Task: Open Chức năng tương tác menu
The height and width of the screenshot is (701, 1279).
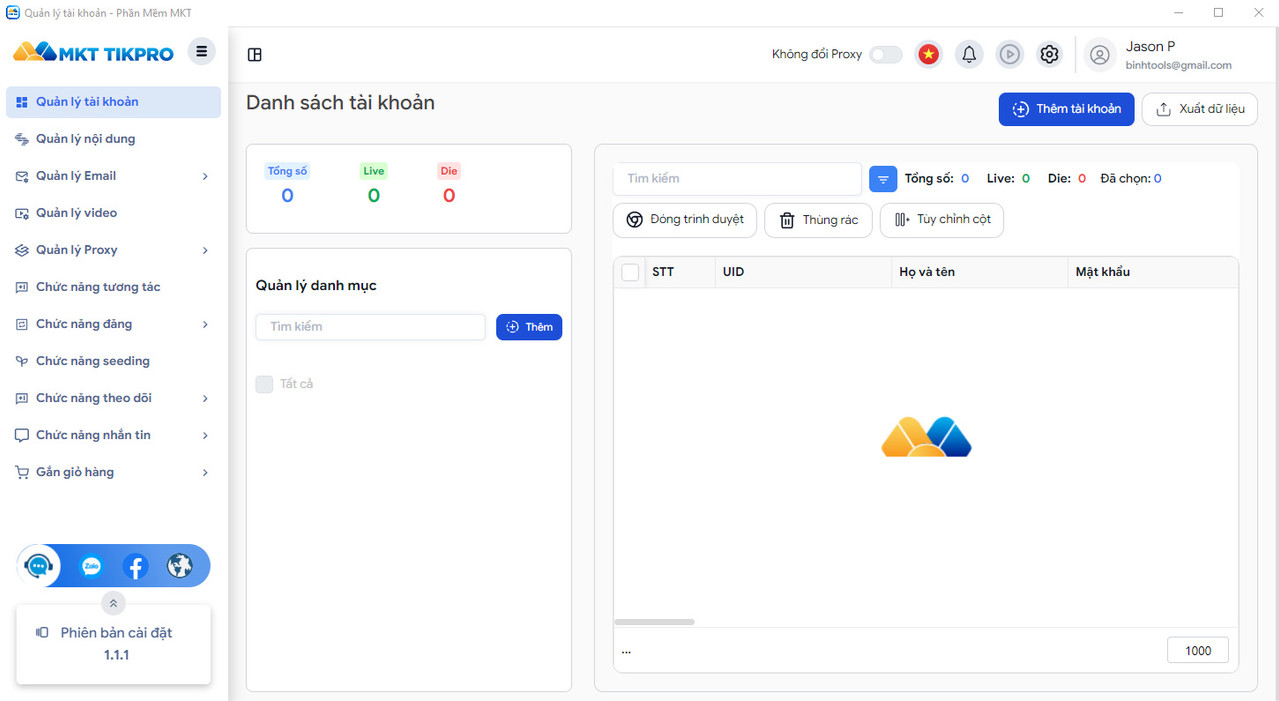Action: point(113,287)
